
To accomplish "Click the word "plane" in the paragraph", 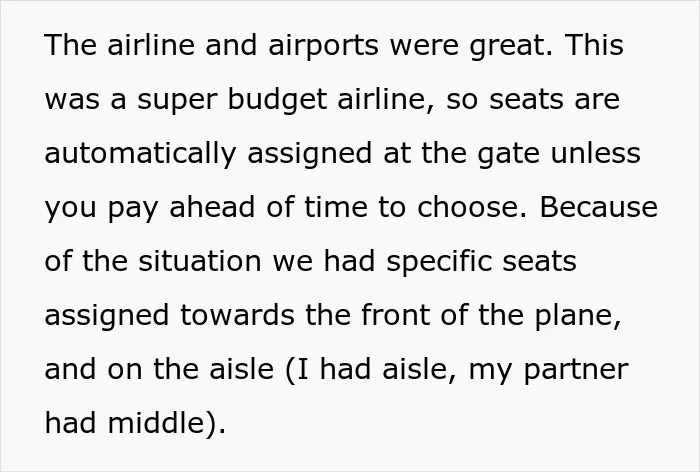I will click(x=573, y=317).
